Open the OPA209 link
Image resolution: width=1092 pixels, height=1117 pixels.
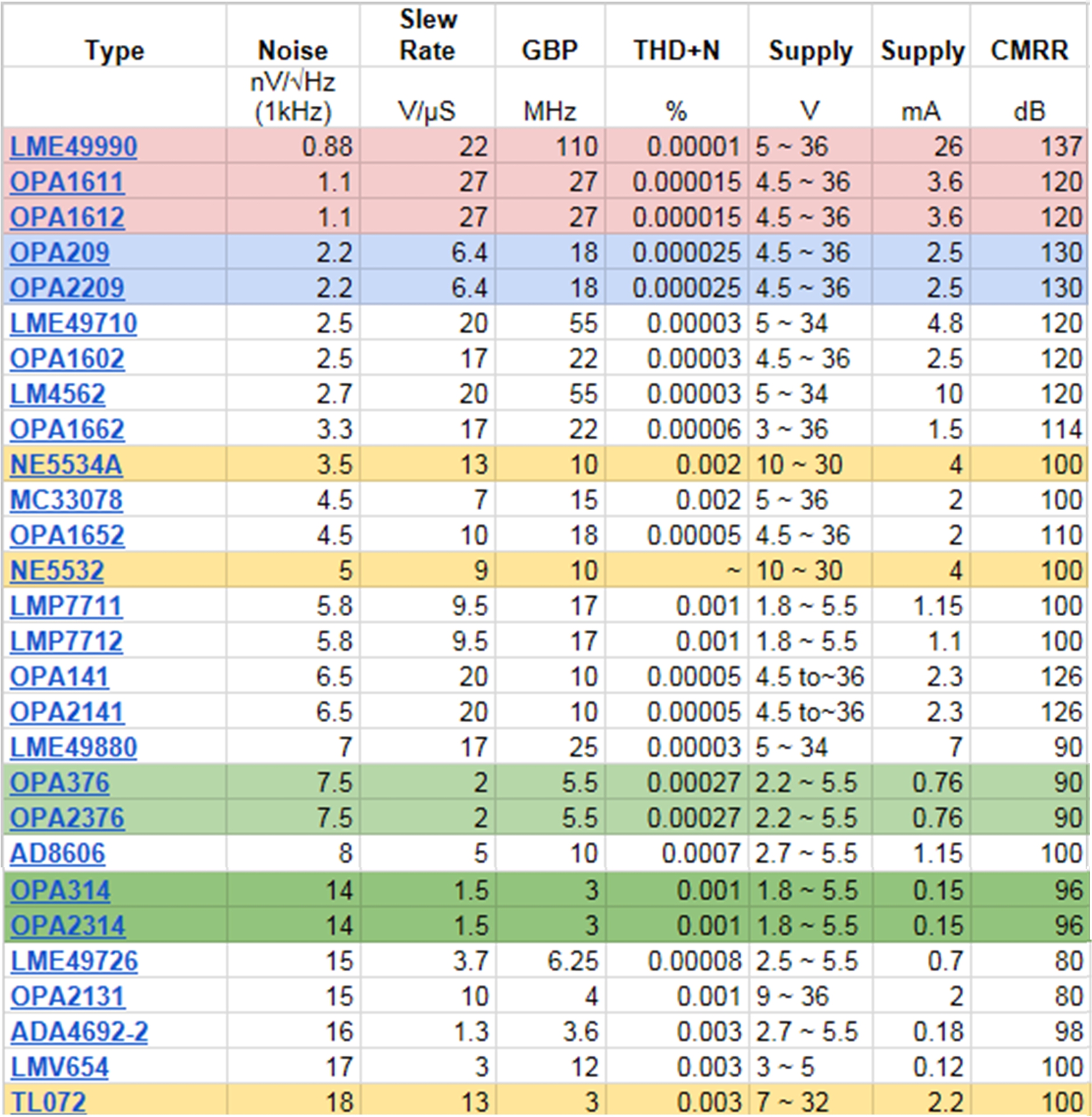click(60, 252)
